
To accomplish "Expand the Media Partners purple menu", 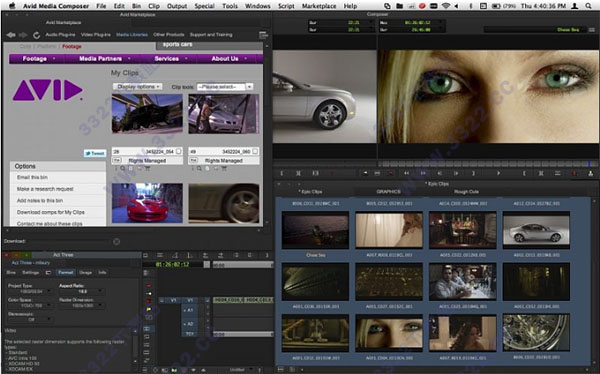I will (x=104, y=59).
